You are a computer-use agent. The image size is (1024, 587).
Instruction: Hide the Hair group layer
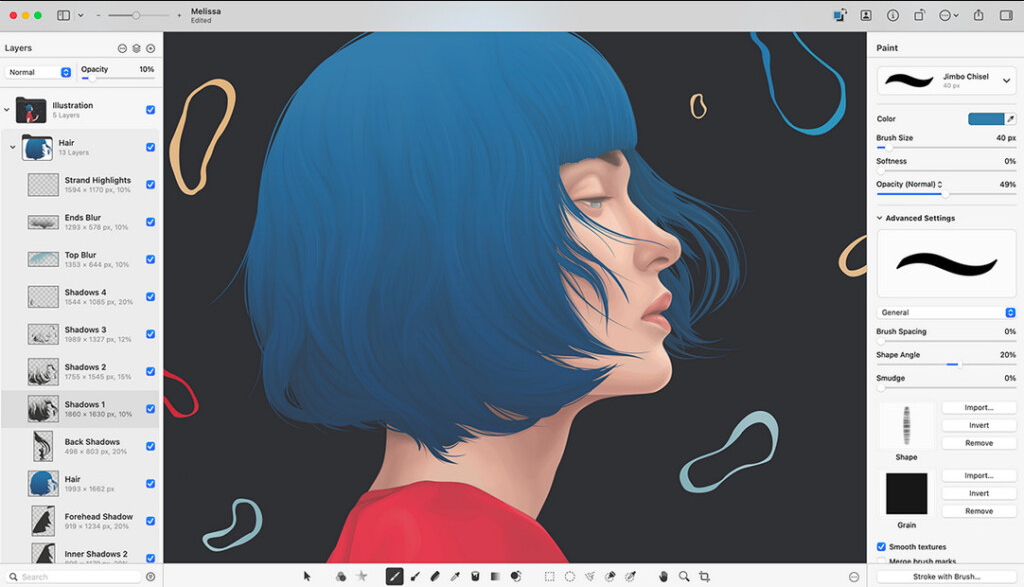tap(151, 147)
